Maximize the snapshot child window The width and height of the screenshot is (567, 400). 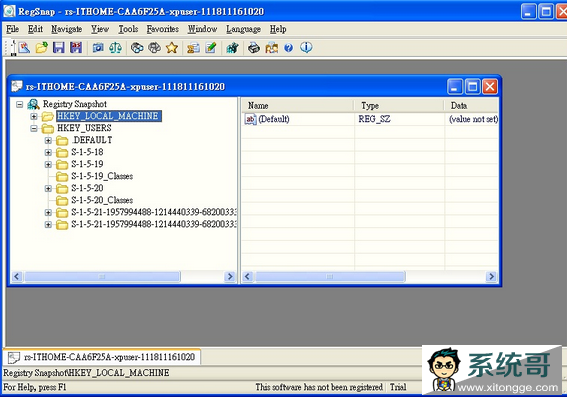(473, 86)
